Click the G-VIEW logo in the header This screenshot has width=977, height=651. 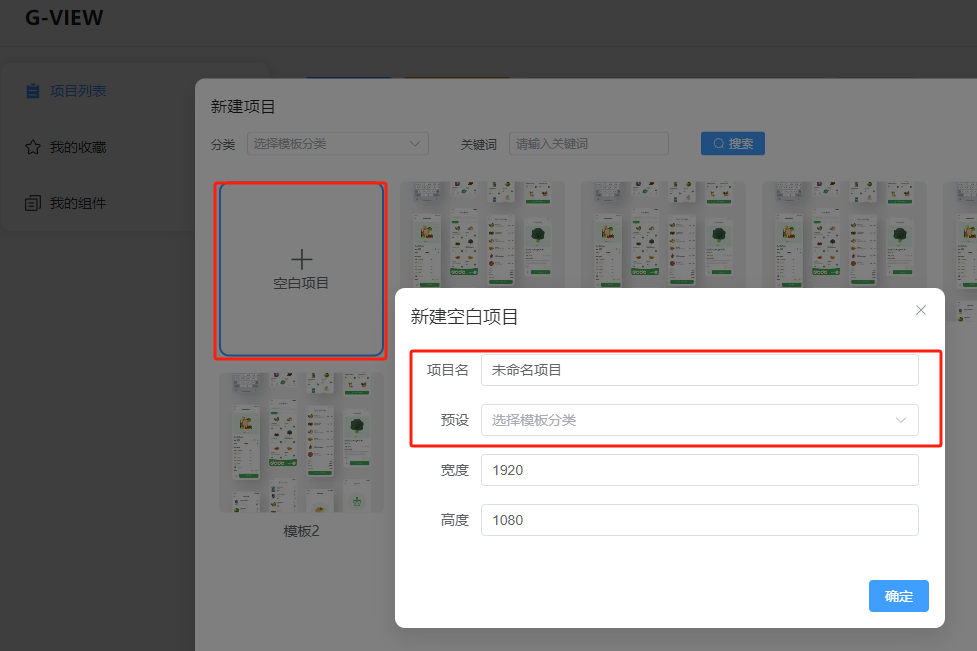[x=64, y=18]
